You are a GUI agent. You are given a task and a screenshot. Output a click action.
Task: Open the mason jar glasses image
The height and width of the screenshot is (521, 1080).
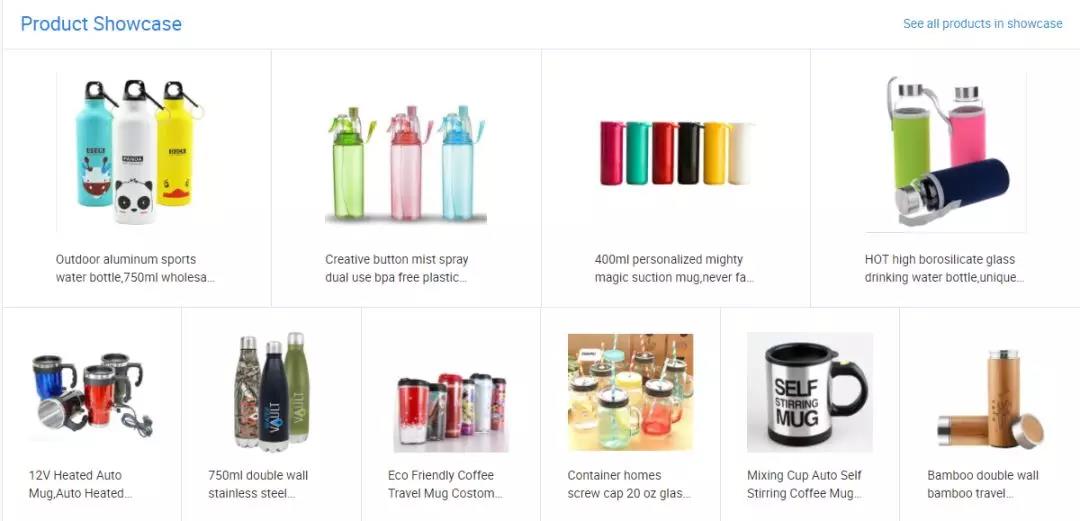pyautogui.click(x=630, y=393)
